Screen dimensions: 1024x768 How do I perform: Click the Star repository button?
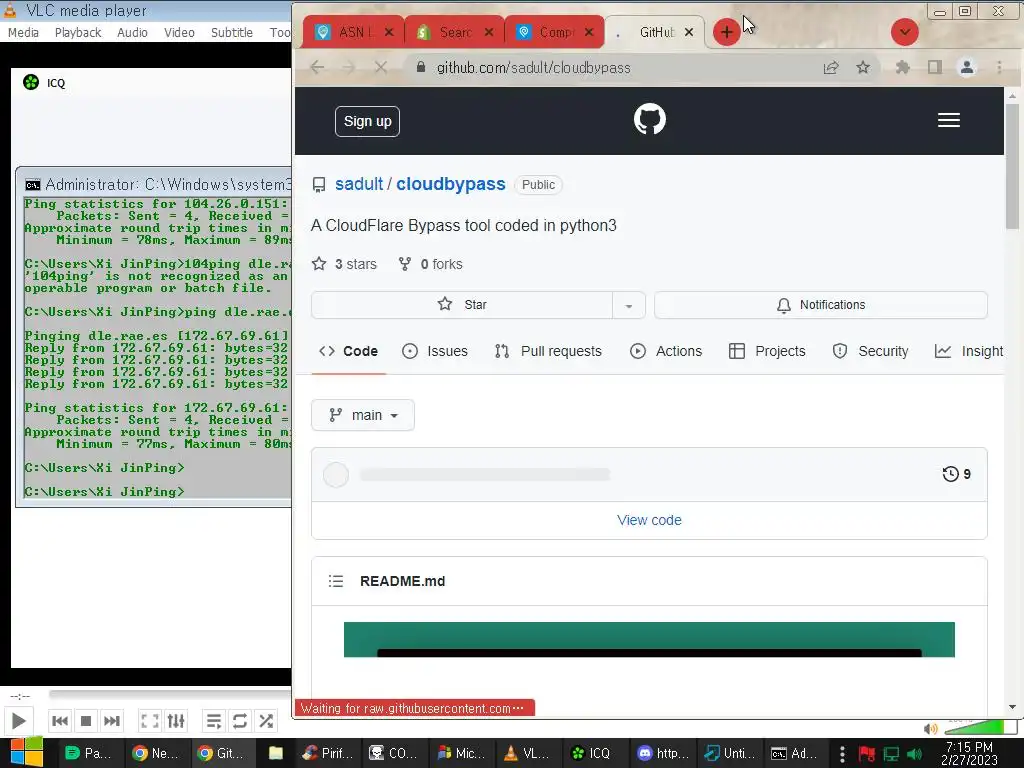(462, 305)
